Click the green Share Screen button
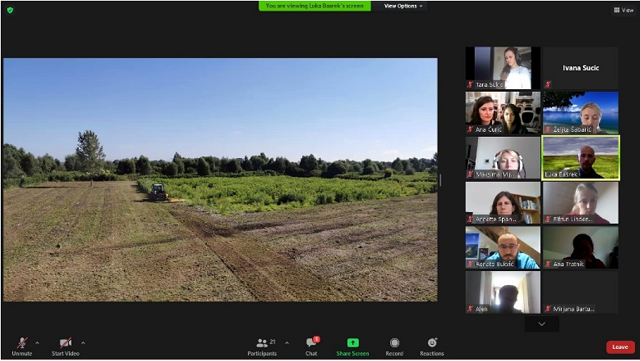Screen dimensions: 640x361 click(x=353, y=347)
